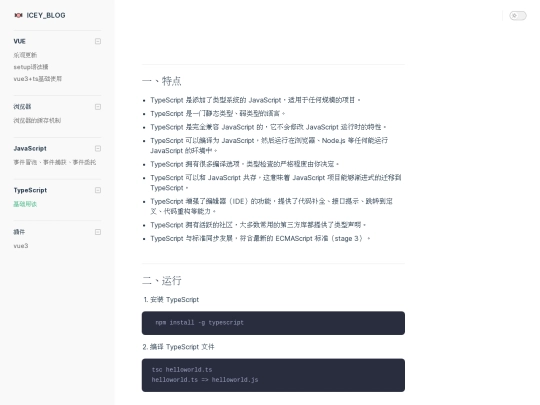Click the bullet mentioning Node.js
This screenshot has width=540, height=405.
click(x=269, y=145)
